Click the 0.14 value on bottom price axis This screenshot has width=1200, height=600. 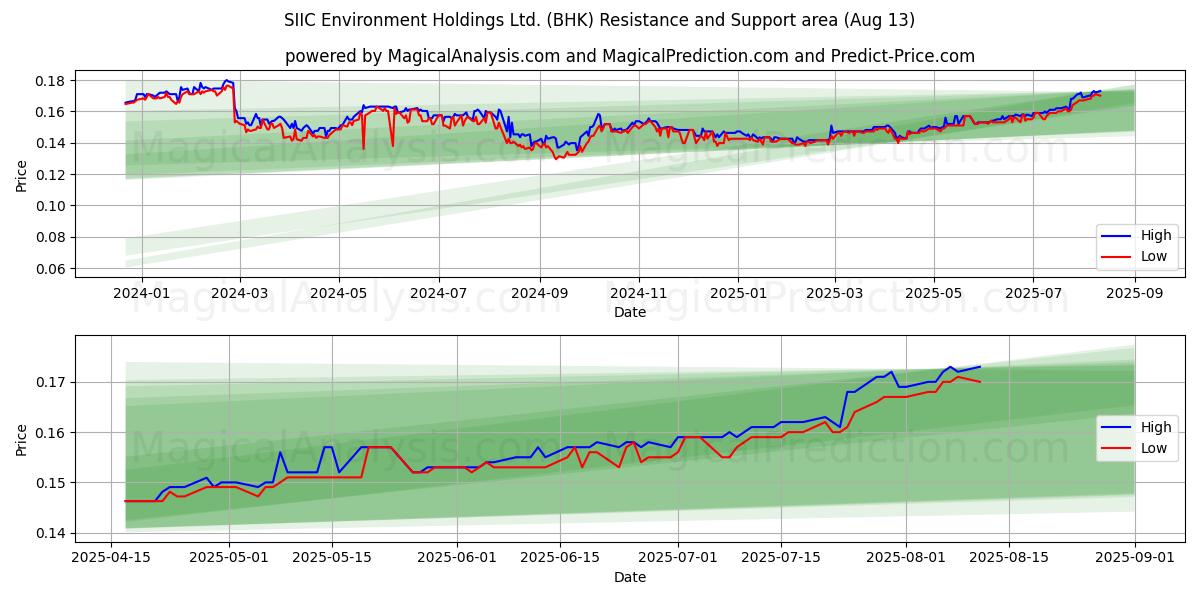coord(51,533)
